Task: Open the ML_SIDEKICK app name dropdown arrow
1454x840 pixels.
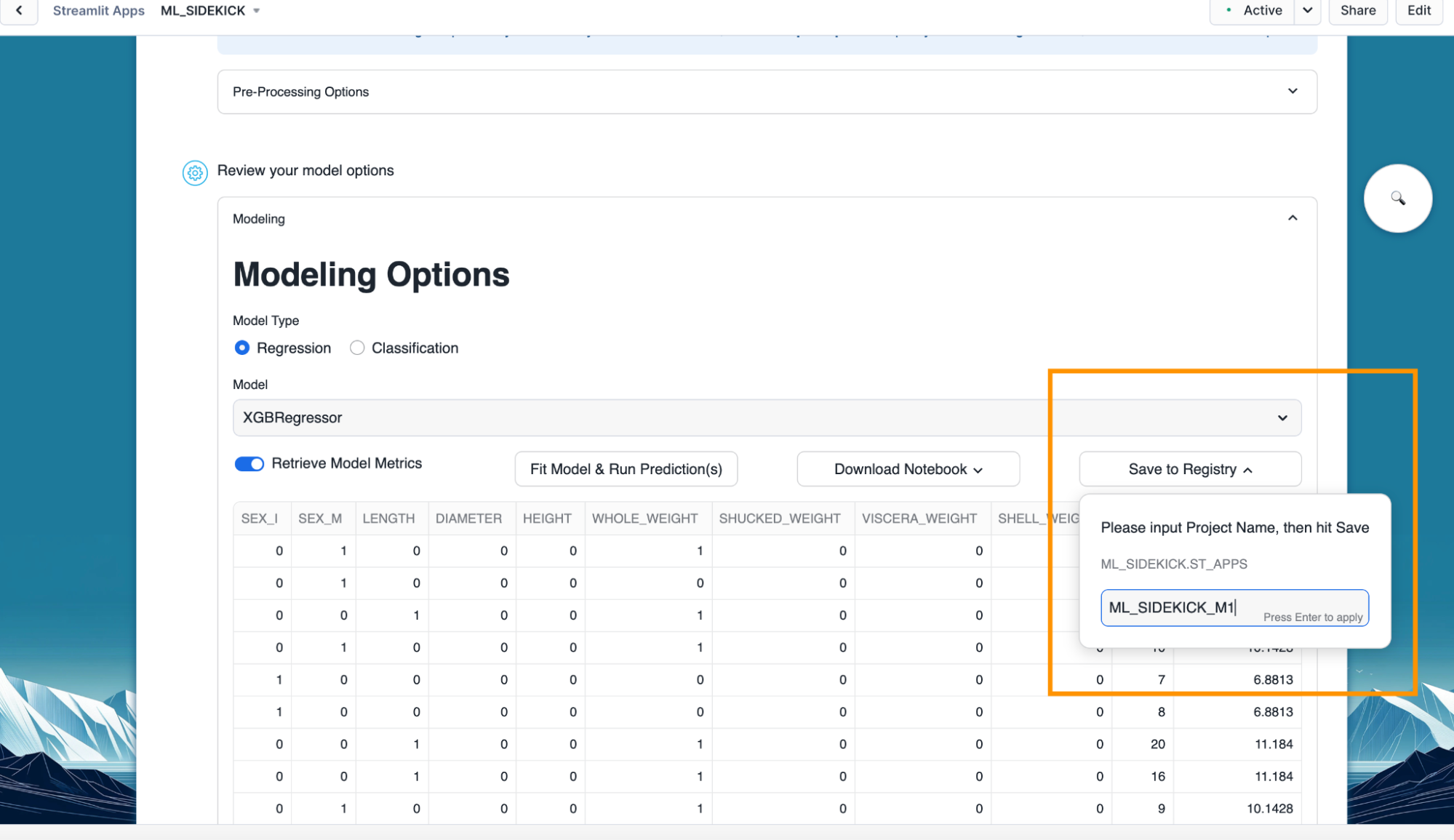Action: pyautogui.click(x=256, y=11)
